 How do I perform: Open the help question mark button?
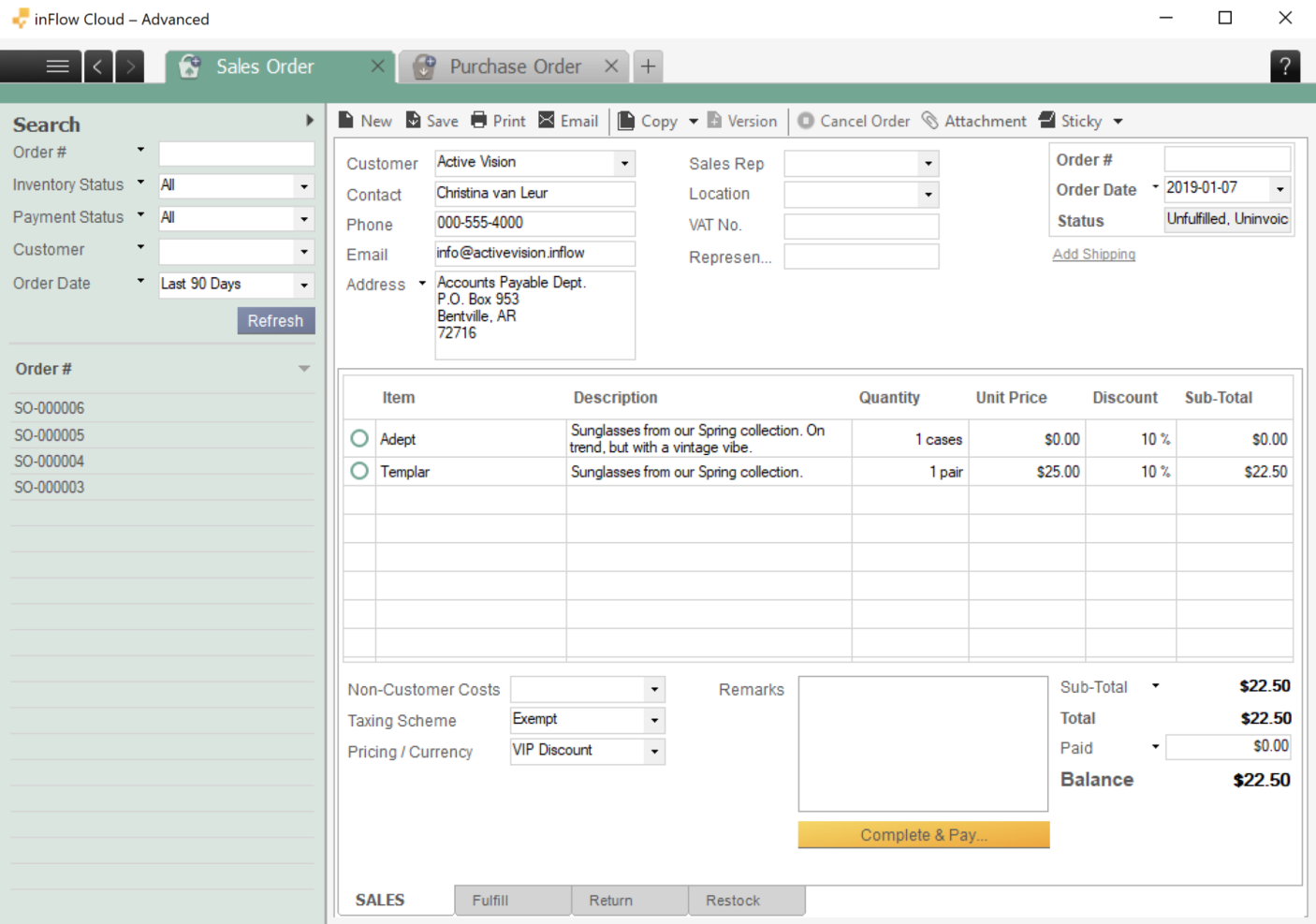click(x=1285, y=66)
